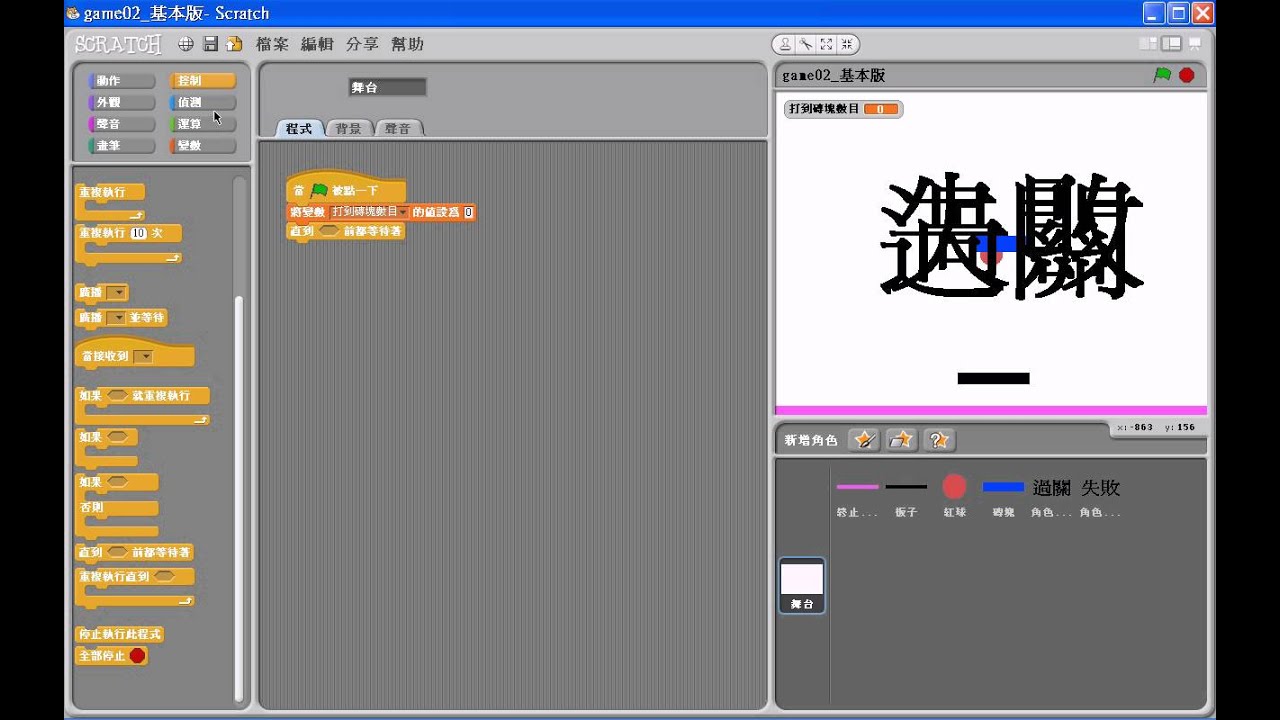Click the sprite name field 舞台
This screenshot has width=1280, height=720.
click(387, 88)
